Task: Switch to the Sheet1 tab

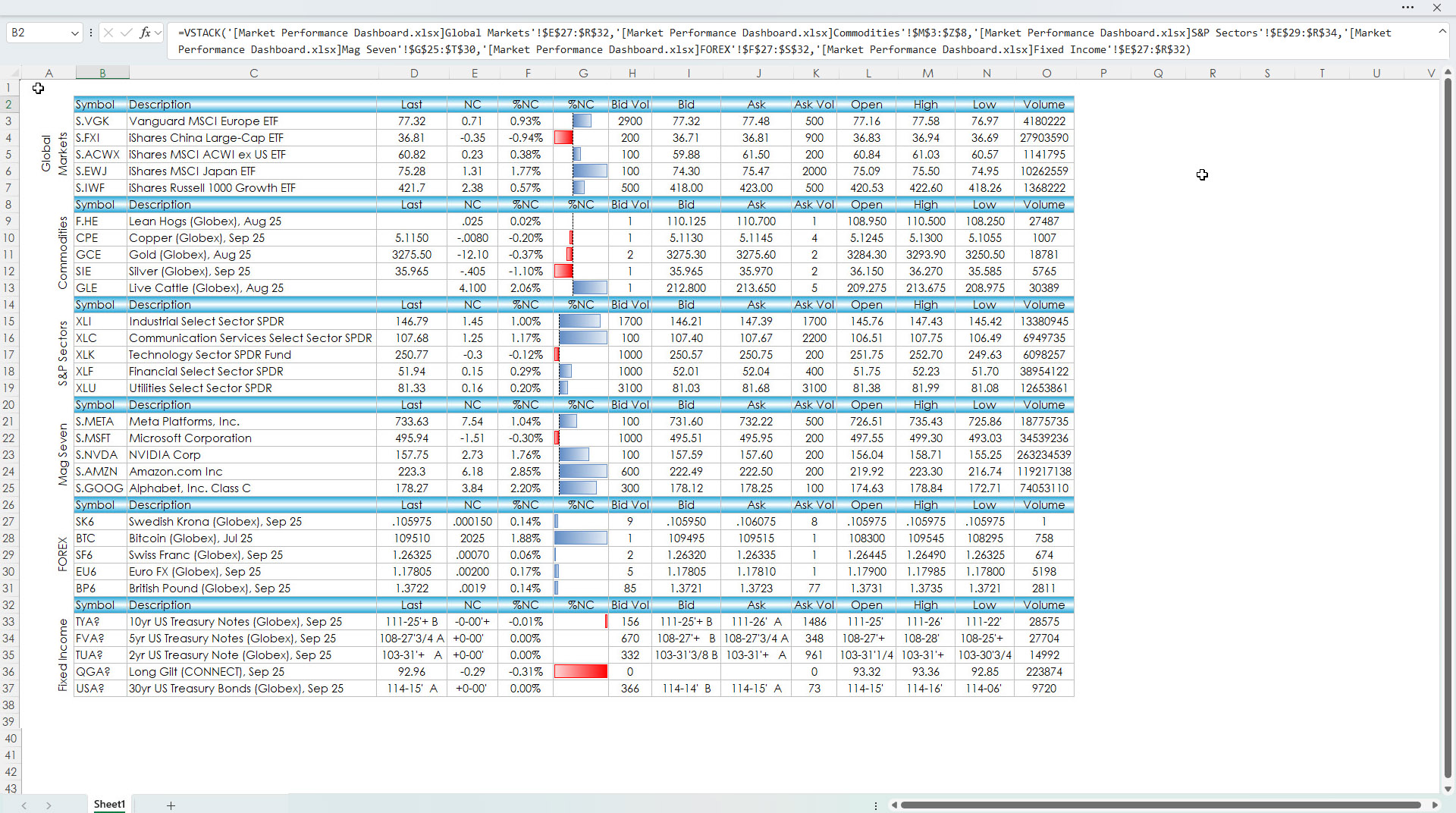Action: [x=109, y=805]
